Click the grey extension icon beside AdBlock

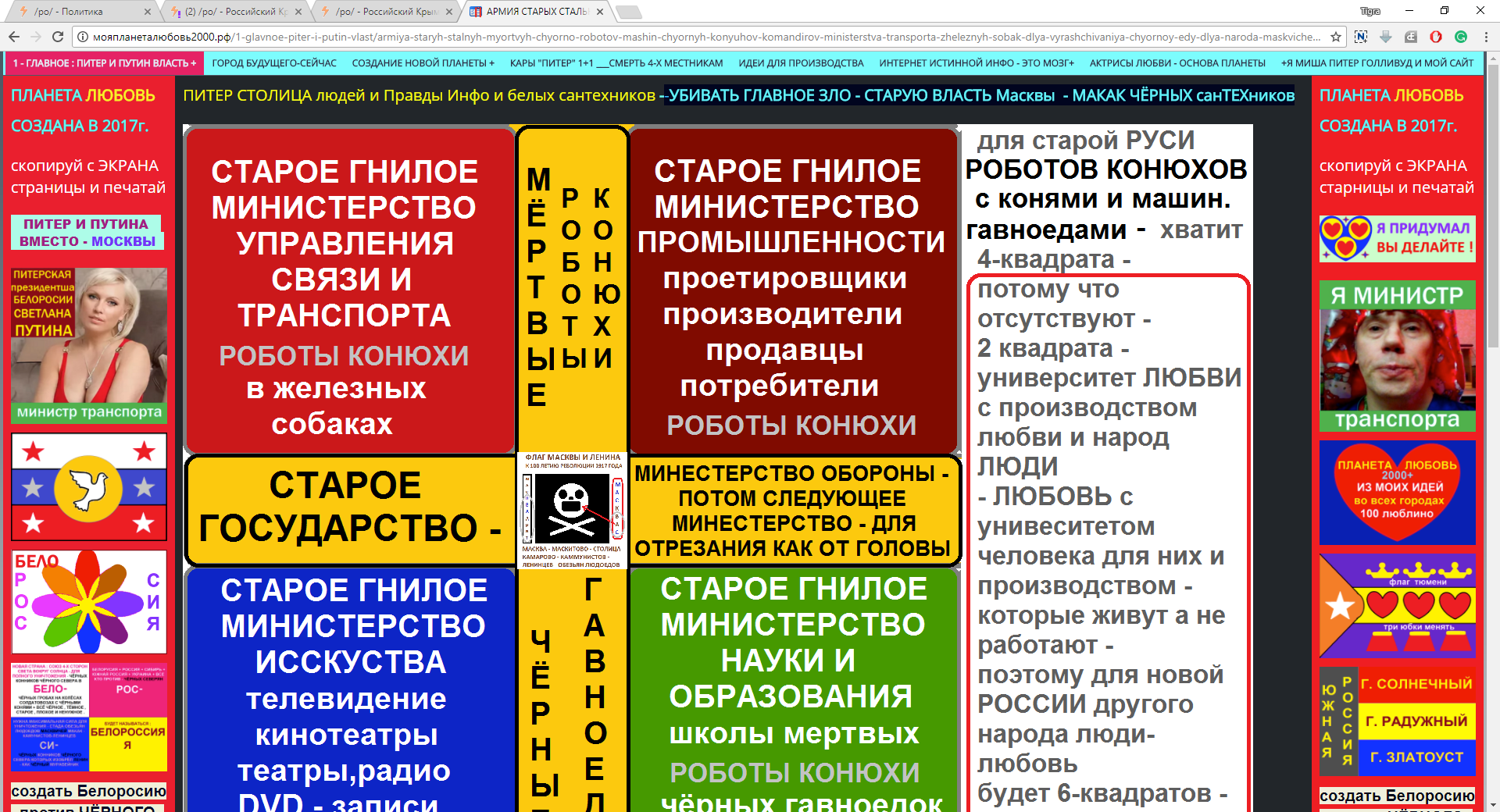[x=1411, y=37]
